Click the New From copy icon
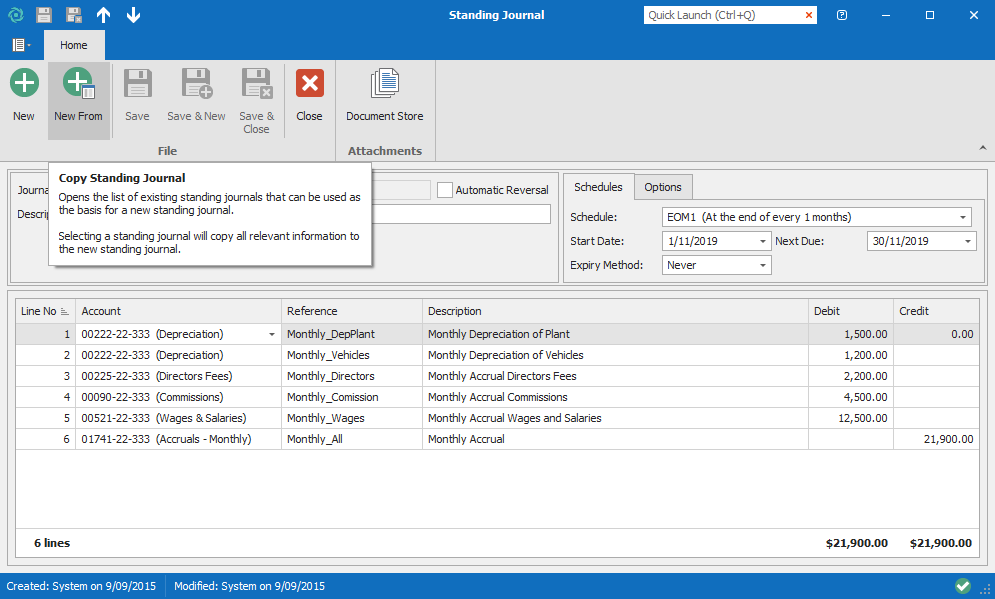This screenshot has height=599, width=995. (78, 84)
